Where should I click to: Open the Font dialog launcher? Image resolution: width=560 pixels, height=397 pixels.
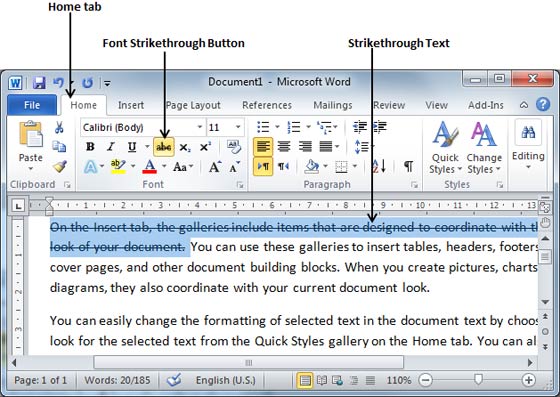click(x=240, y=185)
